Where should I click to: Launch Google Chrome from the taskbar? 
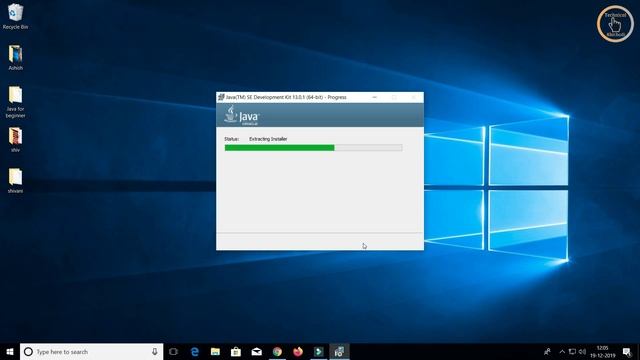click(277, 351)
